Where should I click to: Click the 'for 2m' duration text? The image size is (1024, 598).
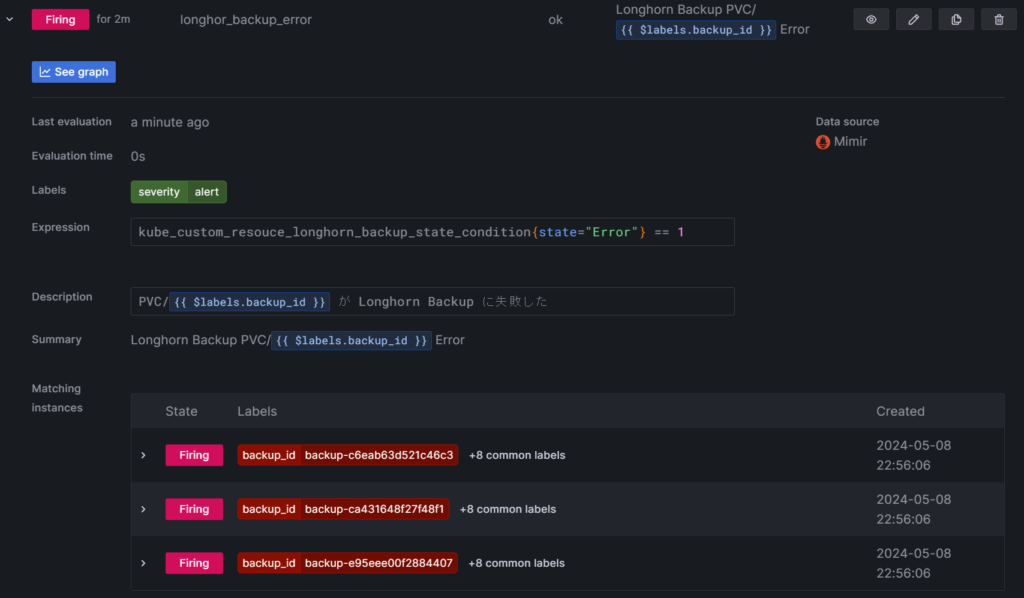click(113, 20)
